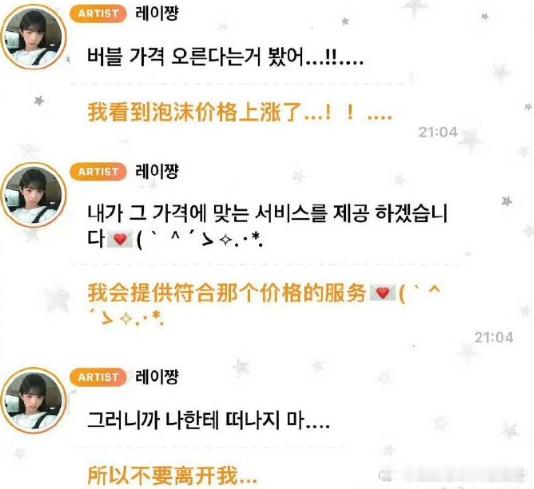
Task: Select the message 그러니까 나한테 떠나지 마
Action: tap(208, 421)
